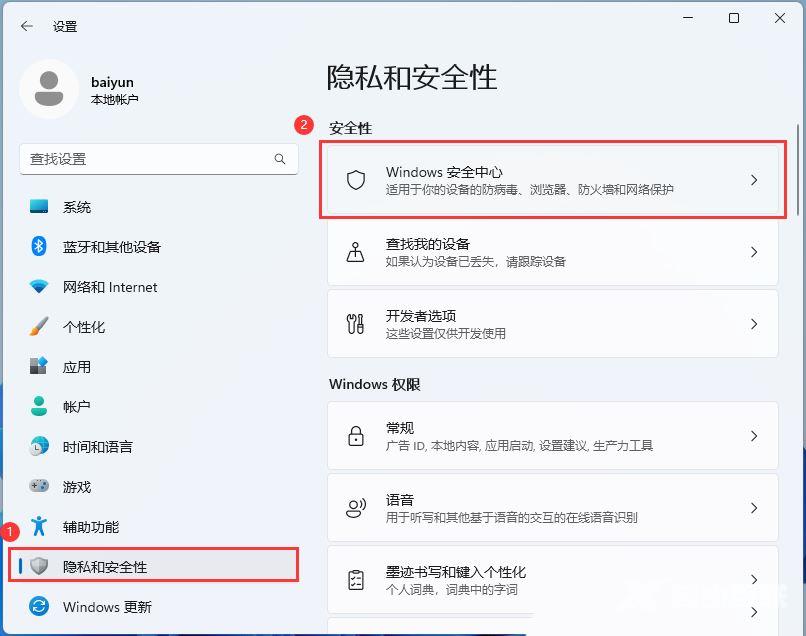Expand the Windows 安全中心 entry
806x636 pixels.
[754, 180]
